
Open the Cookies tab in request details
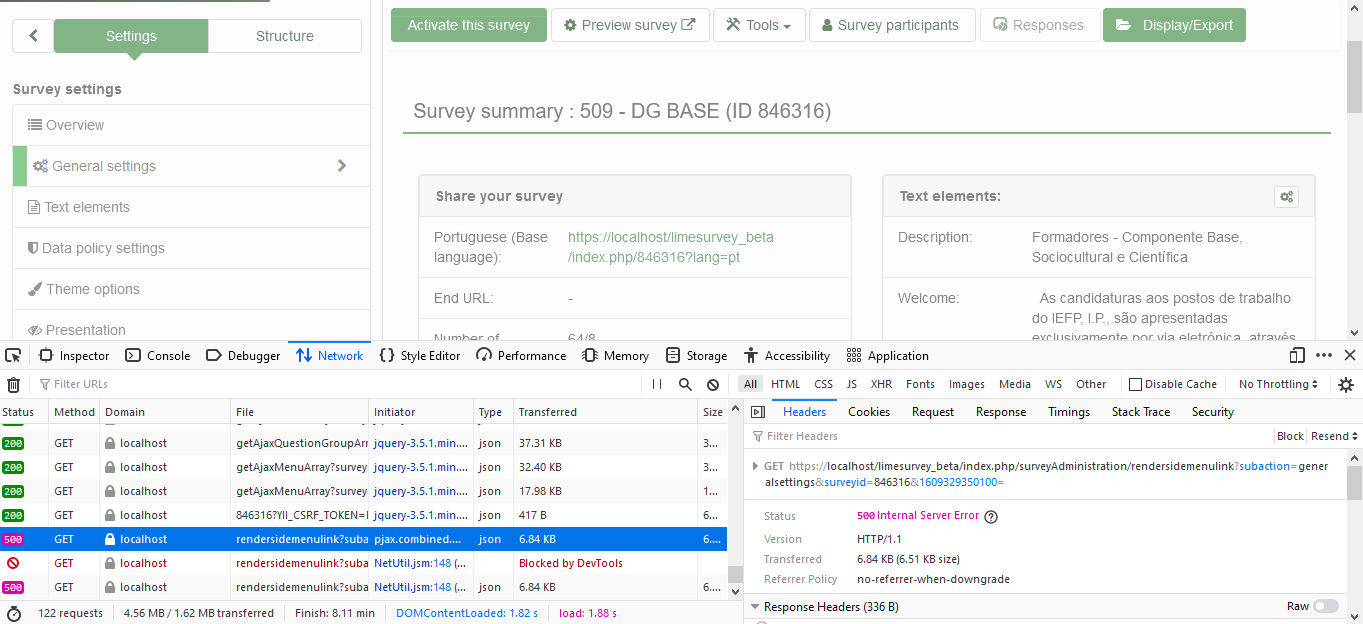[868, 412]
